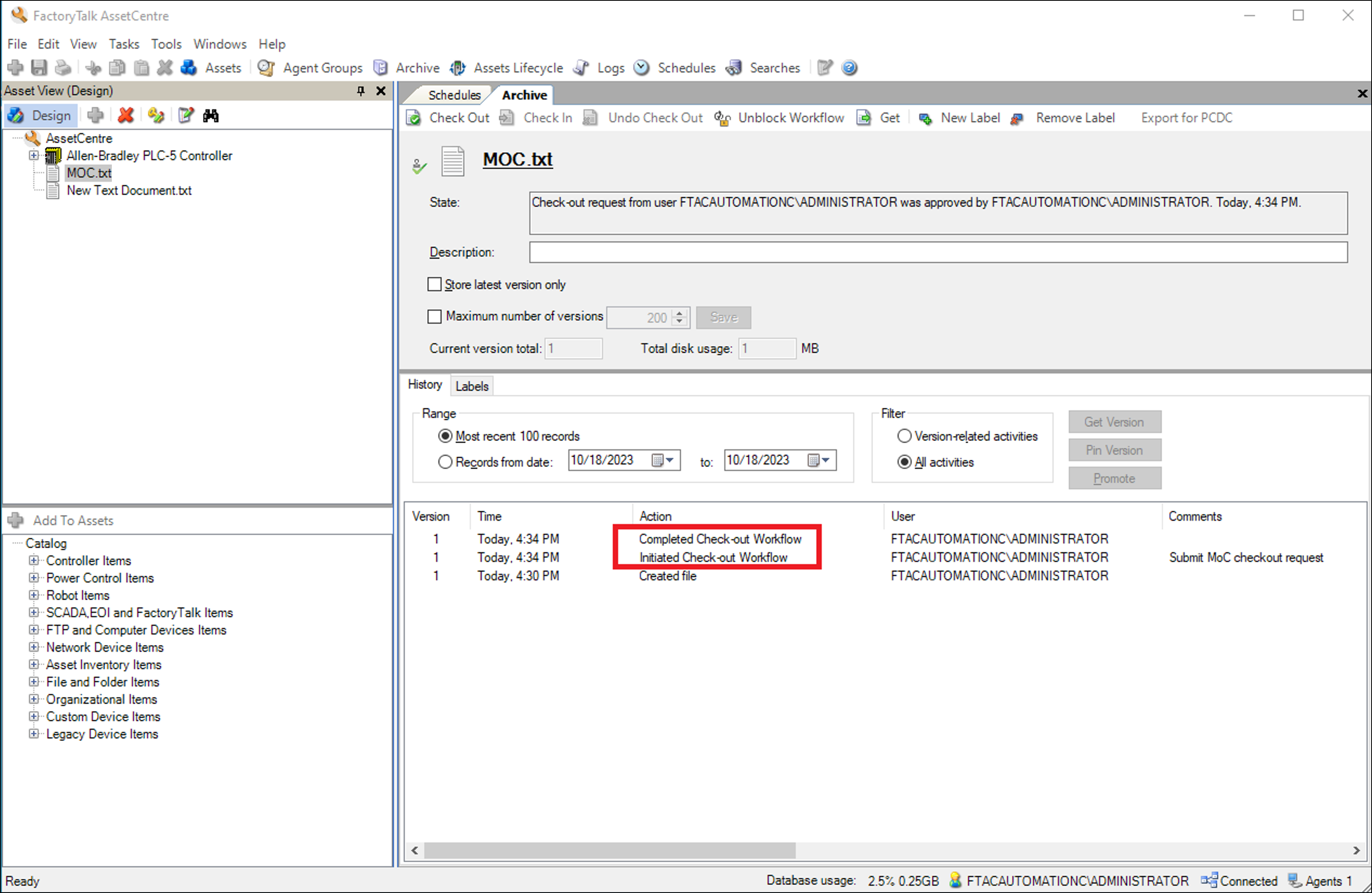Click the Paste clipboard icon
1372x893 pixels.
pos(141,68)
